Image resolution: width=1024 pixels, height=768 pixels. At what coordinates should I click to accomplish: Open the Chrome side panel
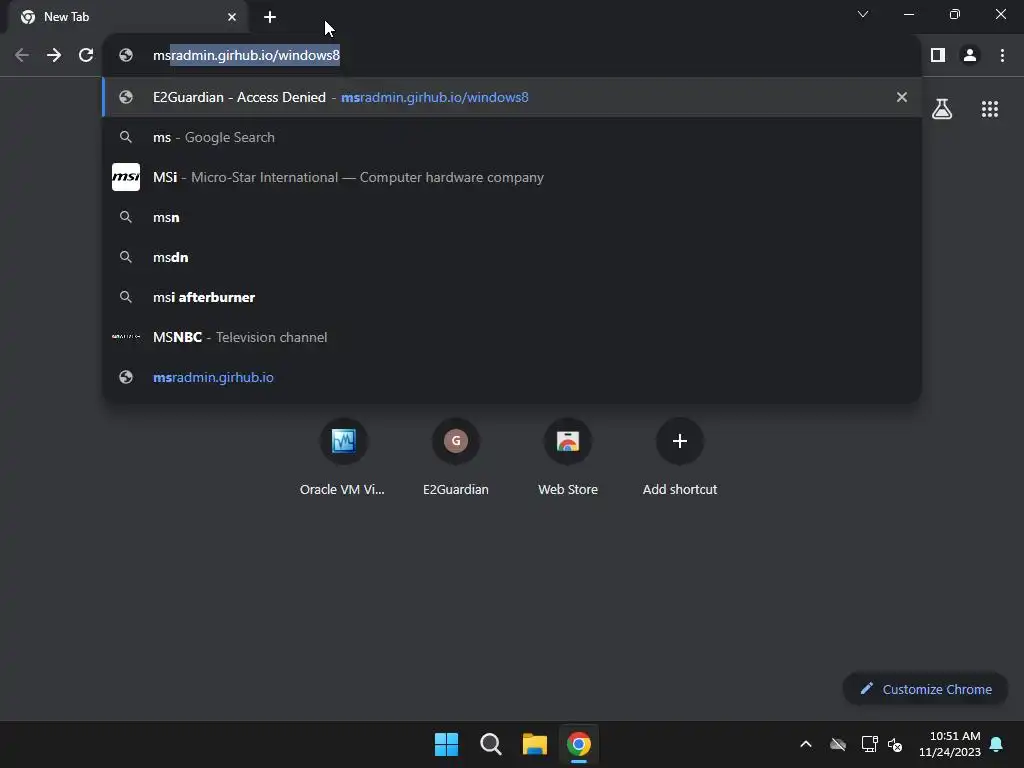[938, 56]
